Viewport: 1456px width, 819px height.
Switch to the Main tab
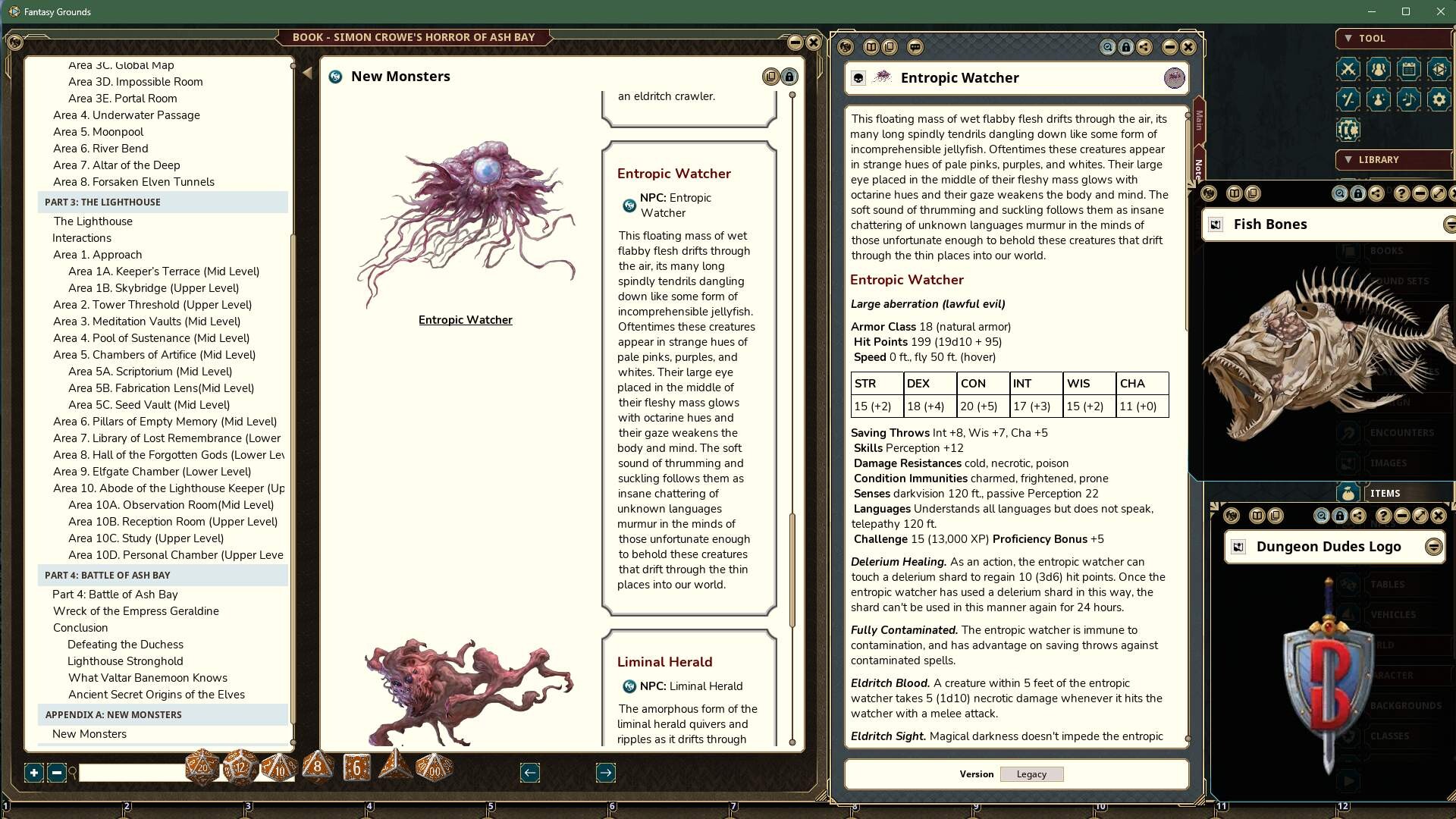pos(1198,121)
